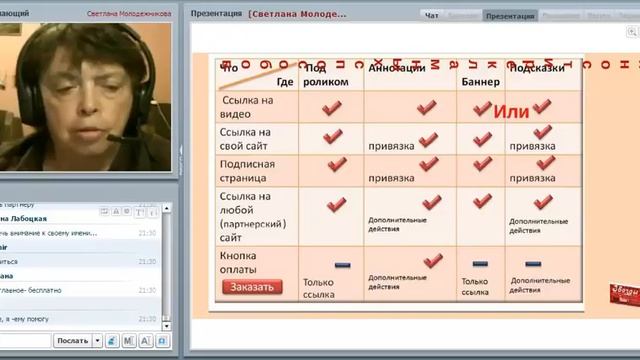
Task: Click the Презентация panel title
Action: (x=216, y=13)
